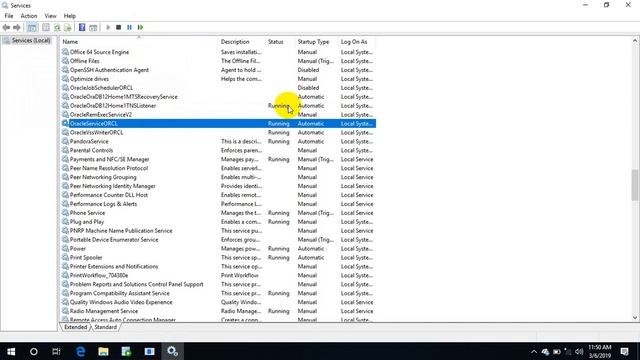The width and height of the screenshot is (640, 360).
Task: Select the Office 64 Source Engine service
Action: coord(99,52)
